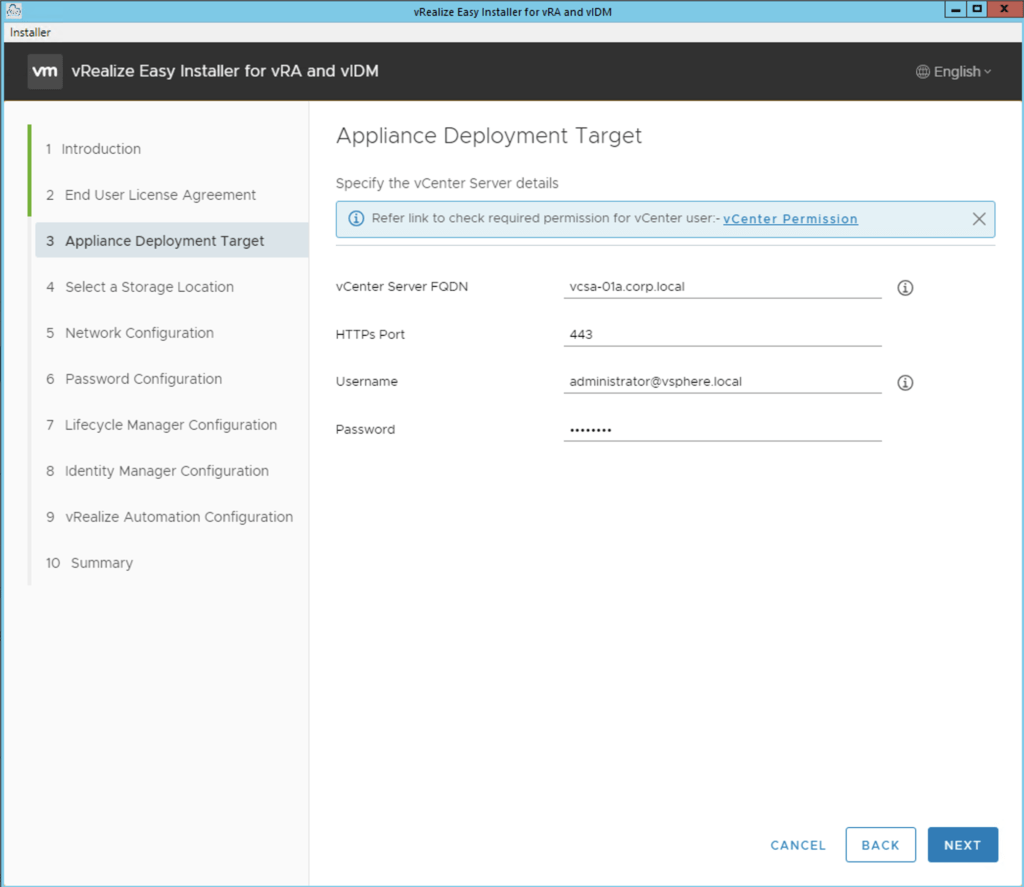Viewport: 1024px width, 887px height.
Task: Click into the Username text field
Action: coord(722,381)
